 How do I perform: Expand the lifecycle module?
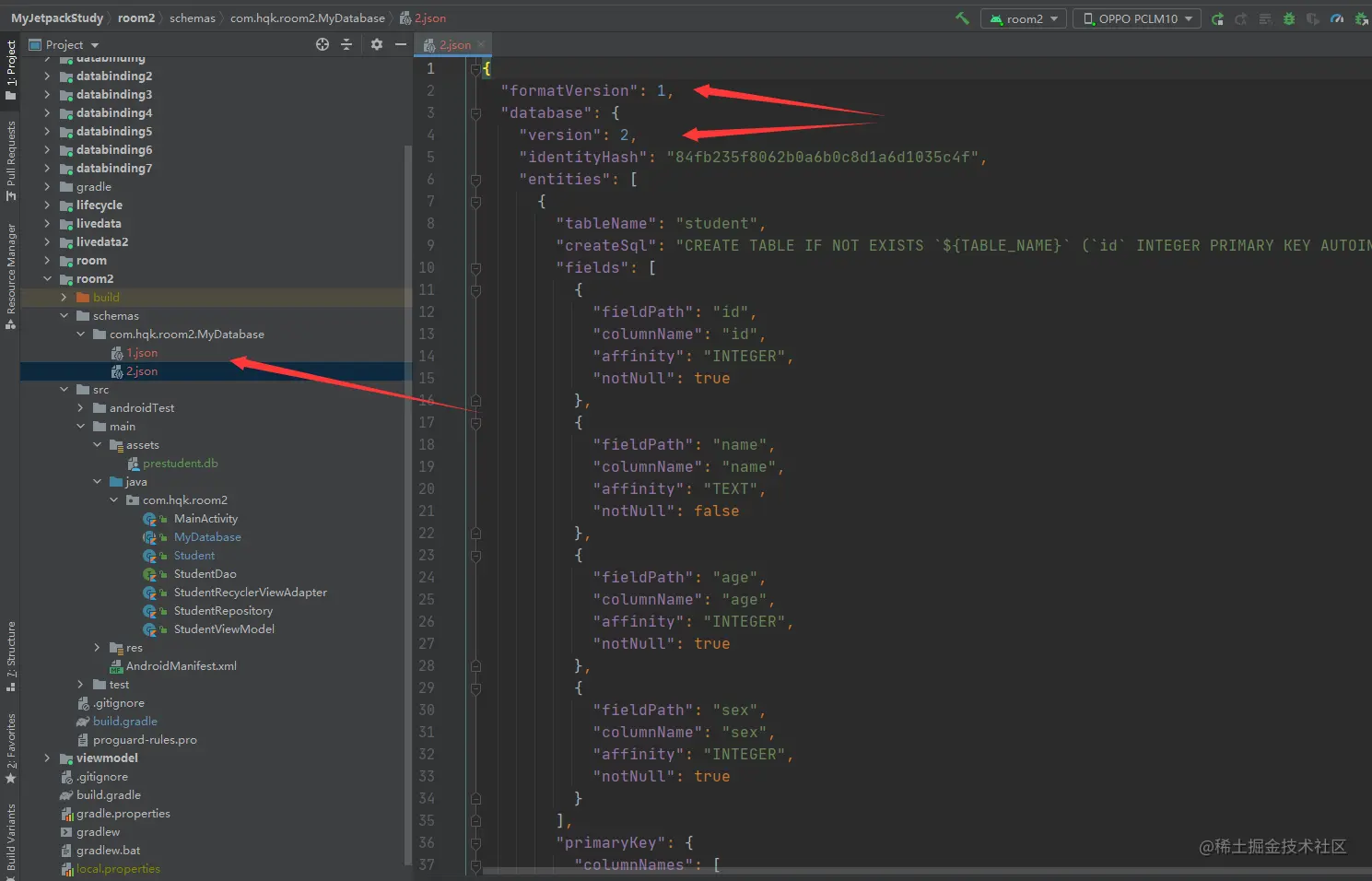click(x=47, y=206)
